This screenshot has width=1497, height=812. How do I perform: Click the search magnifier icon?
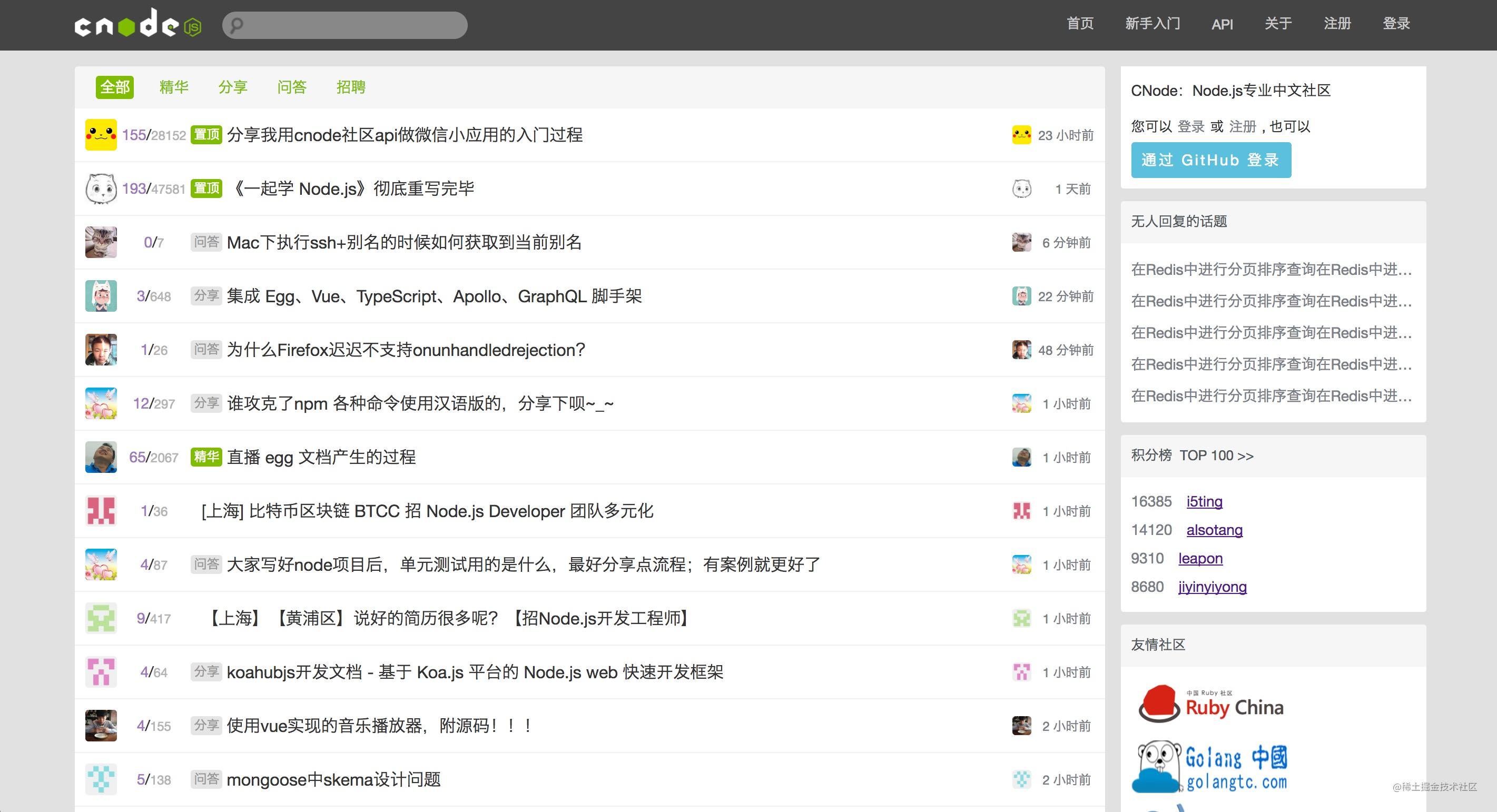point(236,25)
